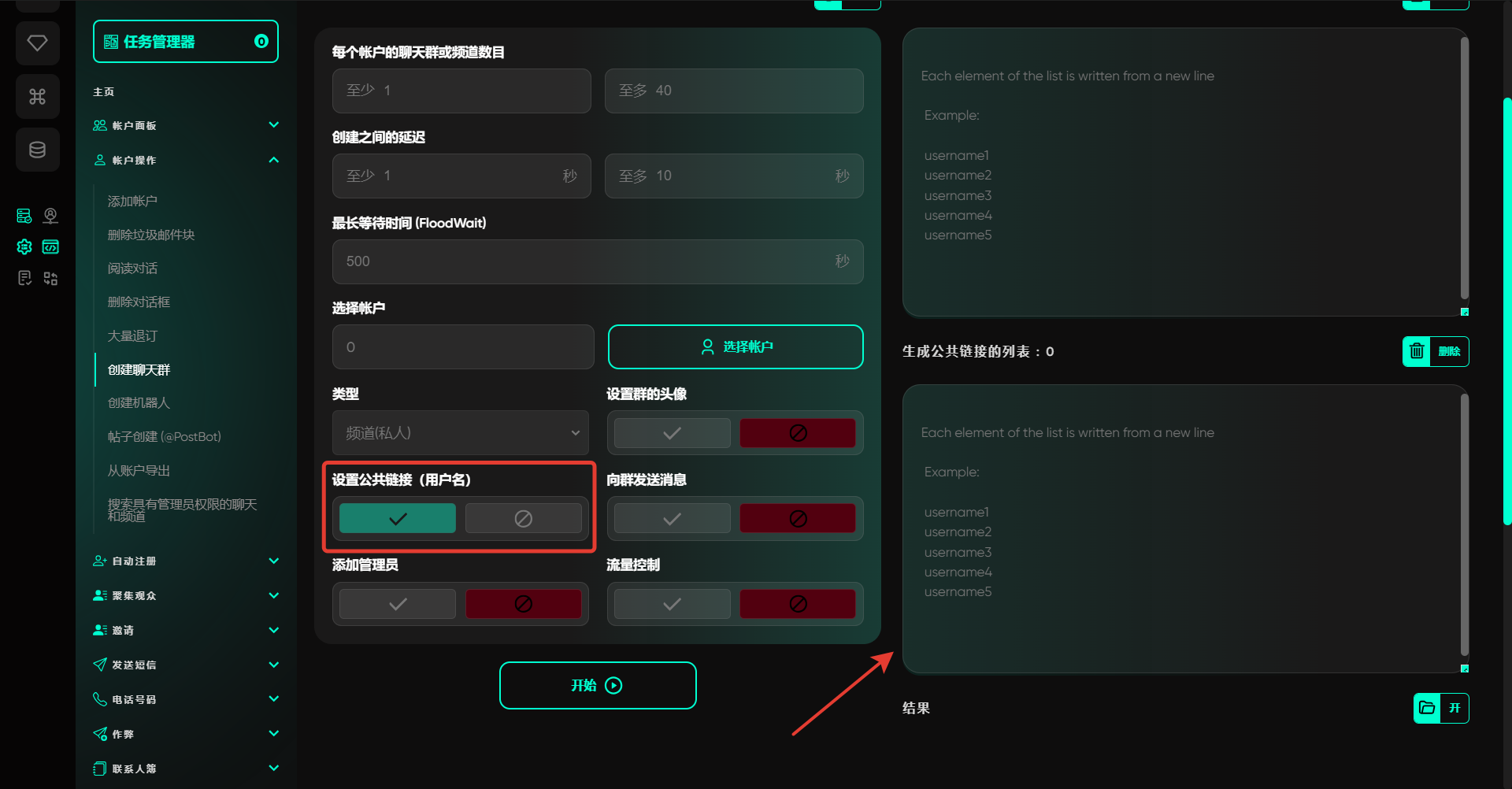This screenshot has height=789, width=1512.
Task: Click the command-key symbol icon
Action: click(37, 96)
